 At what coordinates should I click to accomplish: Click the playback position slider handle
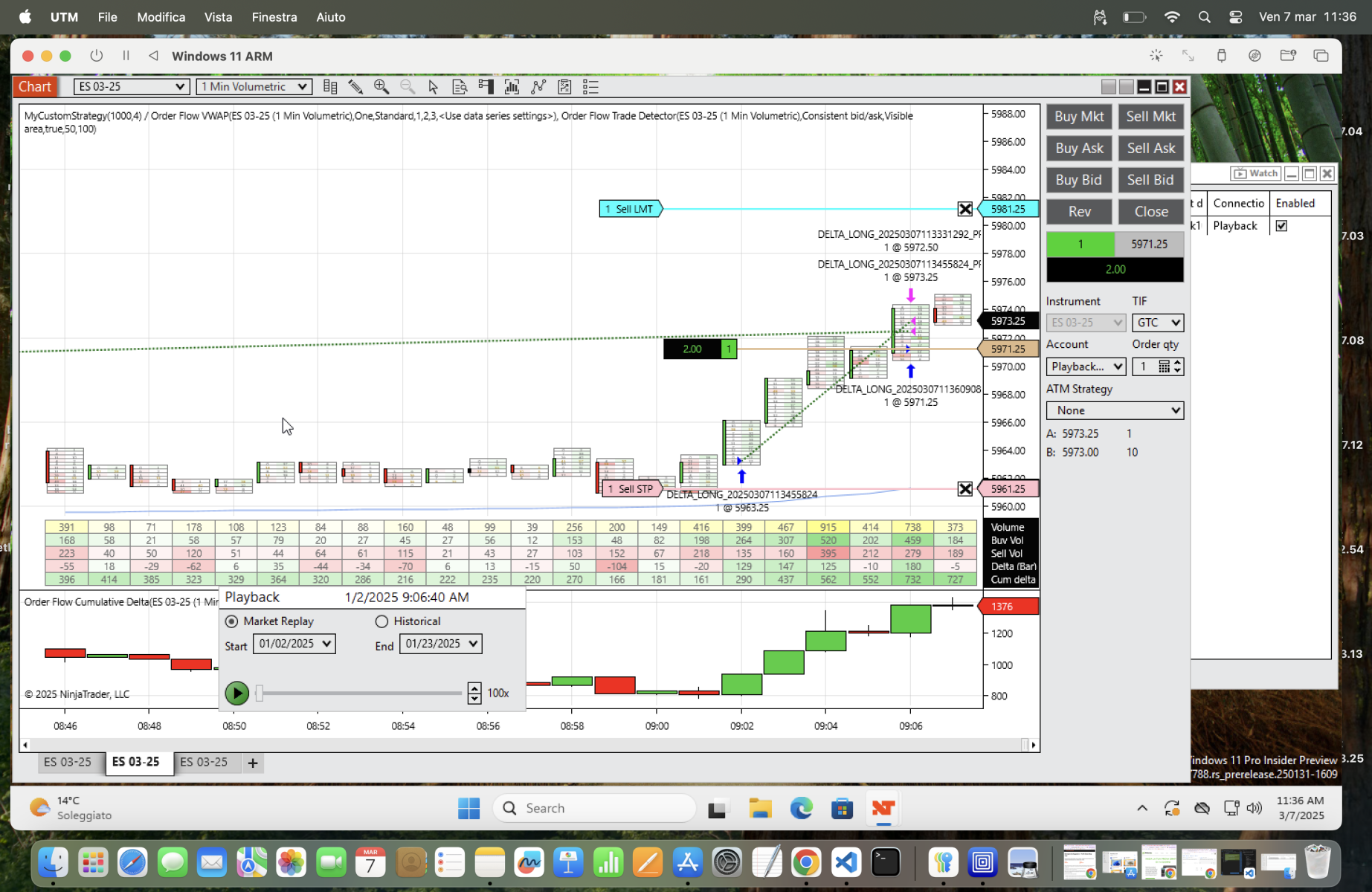tap(260, 693)
